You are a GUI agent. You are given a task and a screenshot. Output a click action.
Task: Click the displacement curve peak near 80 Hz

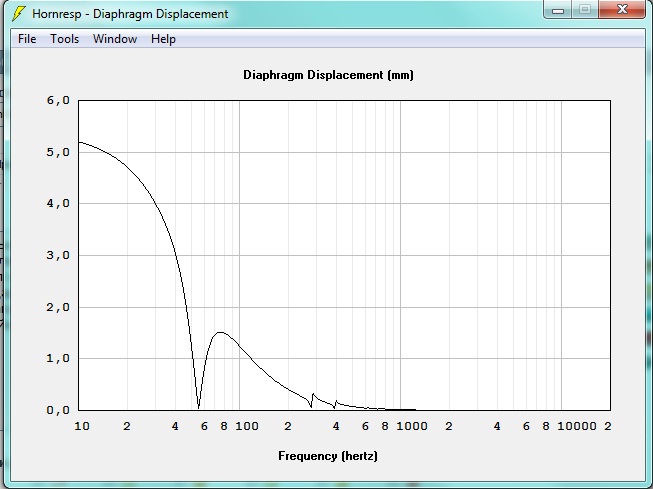(x=220, y=332)
